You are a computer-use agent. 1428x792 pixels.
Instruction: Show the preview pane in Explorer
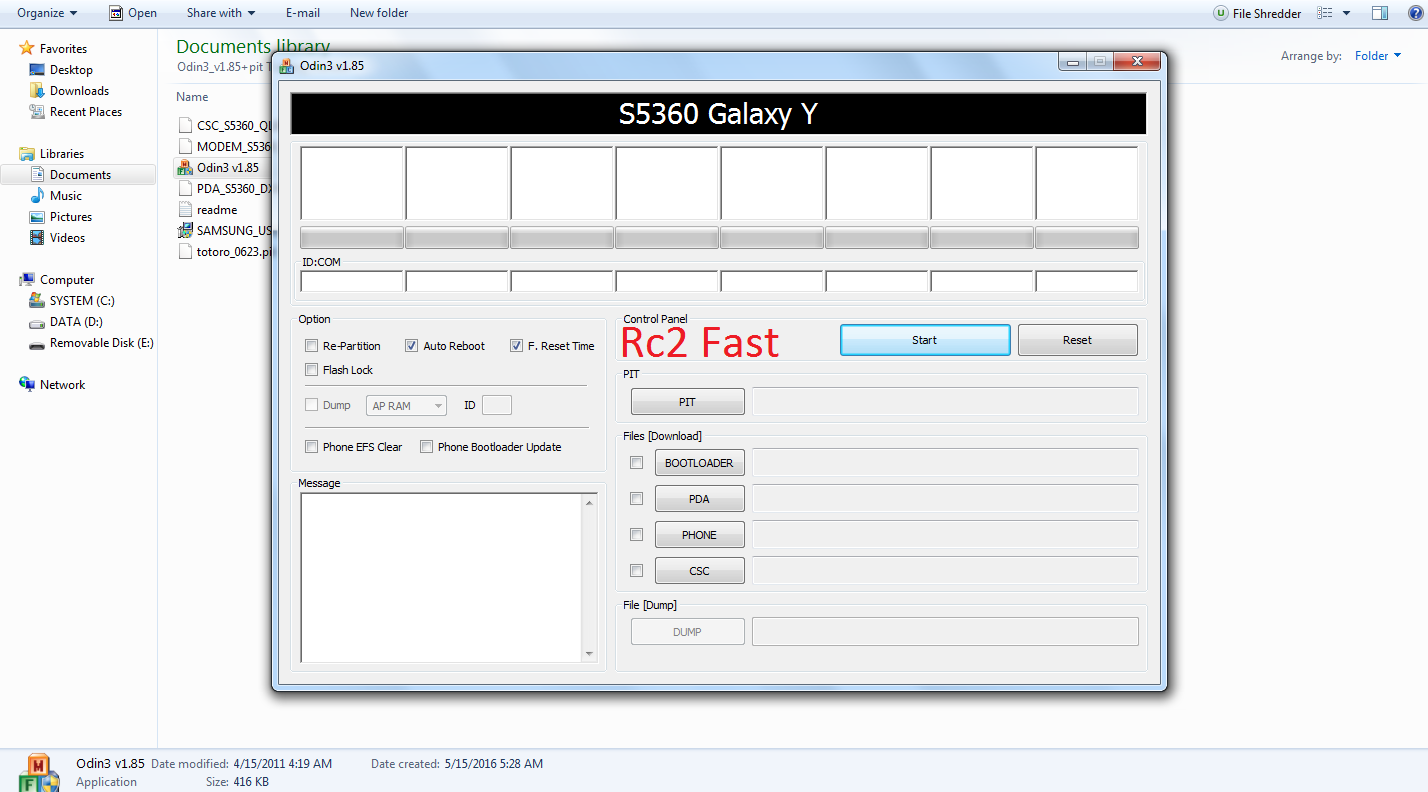[x=1380, y=13]
